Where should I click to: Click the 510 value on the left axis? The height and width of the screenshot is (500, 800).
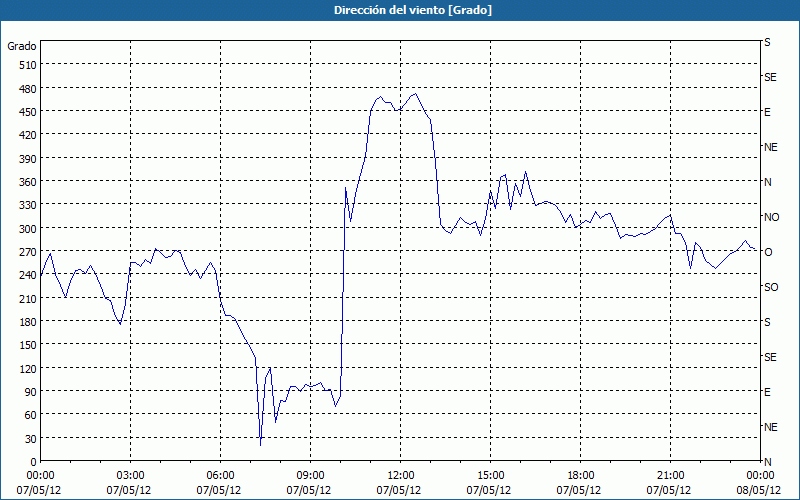click(x=29, y=65)
